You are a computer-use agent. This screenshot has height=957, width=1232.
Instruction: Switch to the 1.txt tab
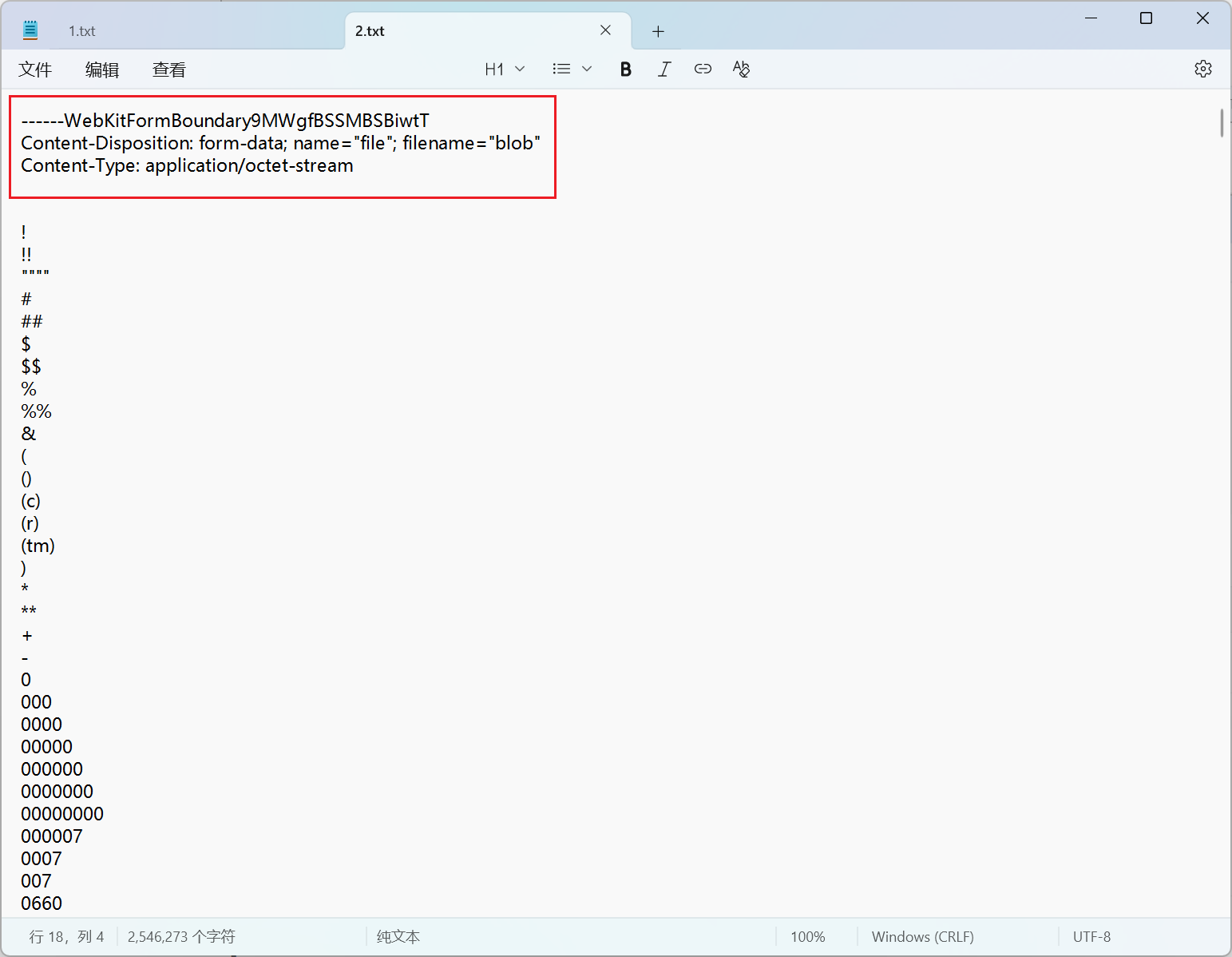point(82,31)
